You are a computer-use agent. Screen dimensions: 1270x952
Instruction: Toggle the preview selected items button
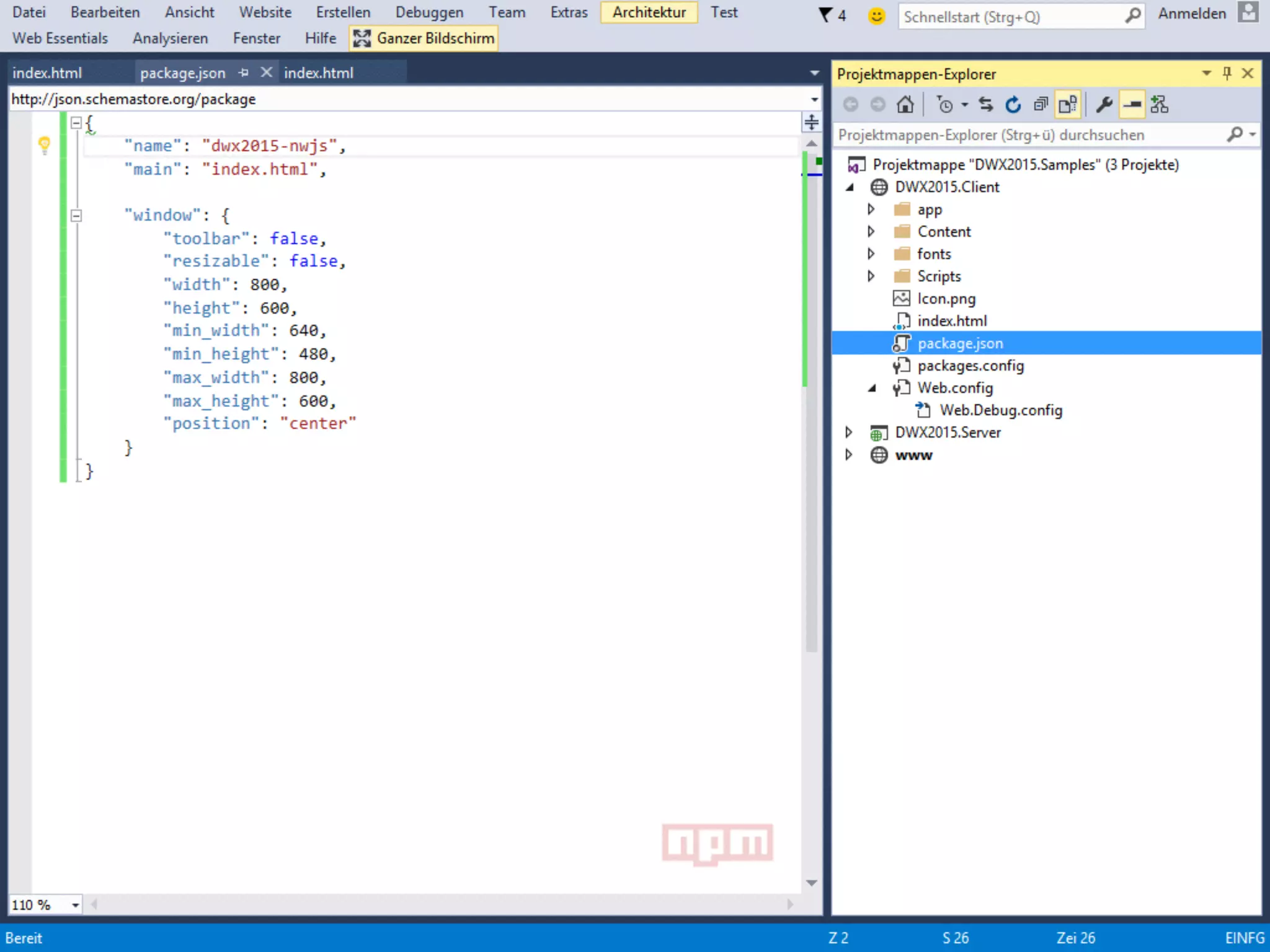[1132, 105]
